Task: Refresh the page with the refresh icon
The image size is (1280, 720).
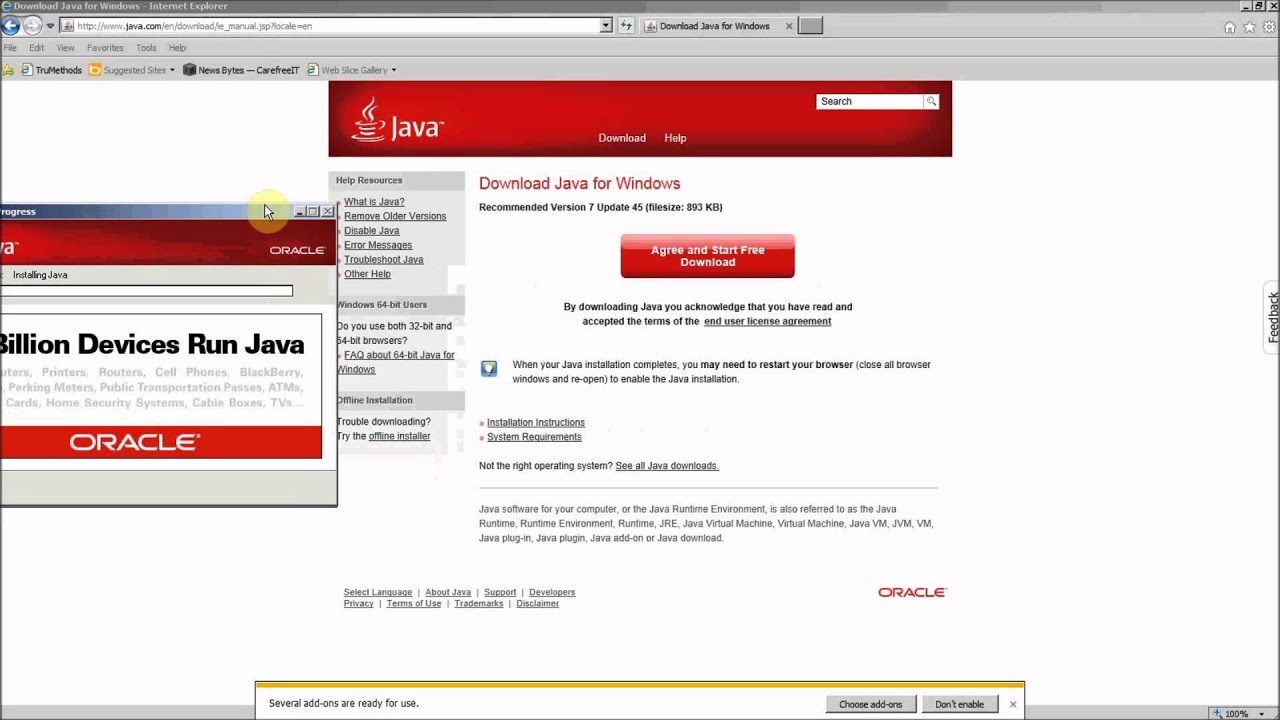Action: point(626,26)
